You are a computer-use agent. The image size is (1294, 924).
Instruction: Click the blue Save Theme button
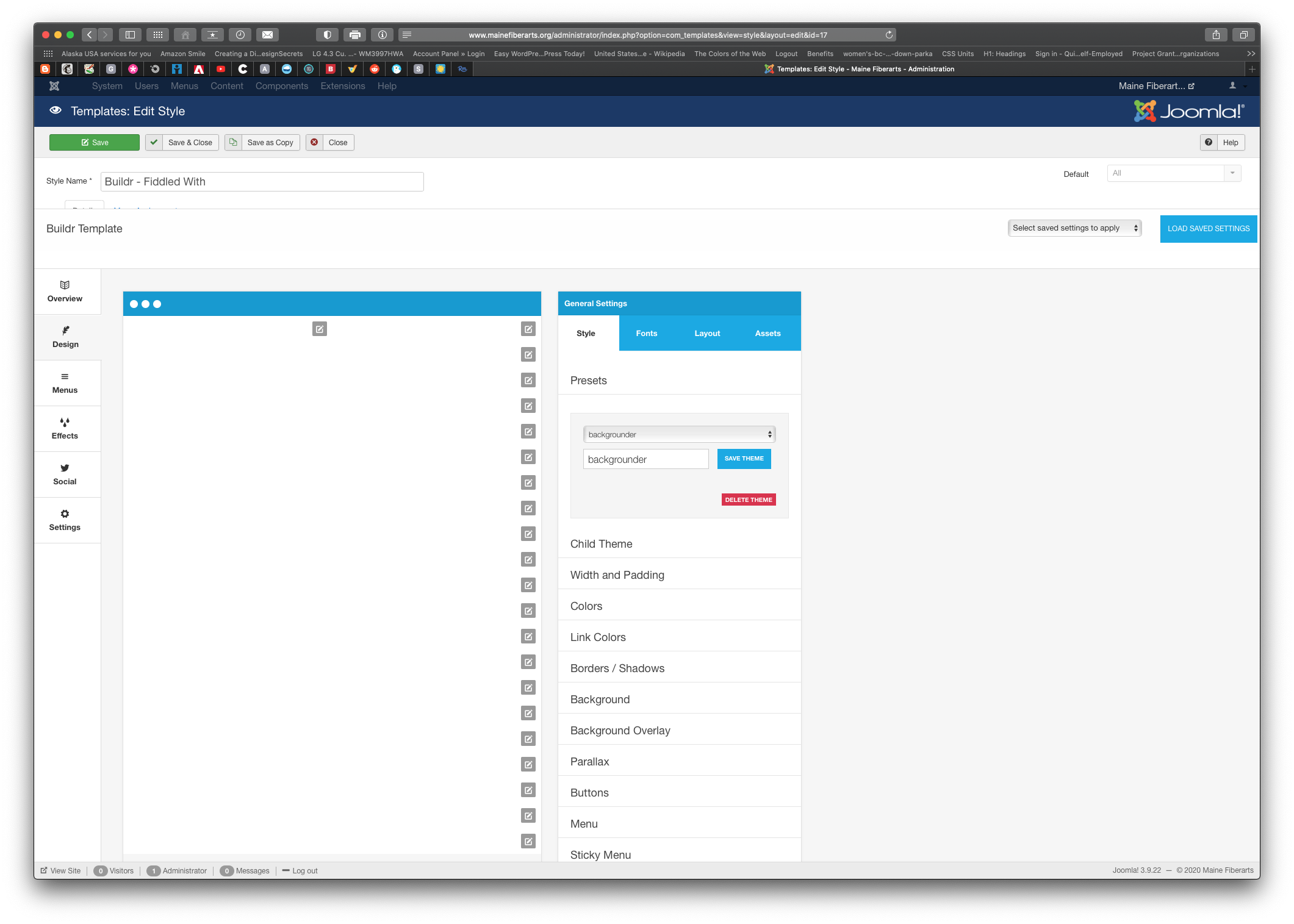coord(744,459)
